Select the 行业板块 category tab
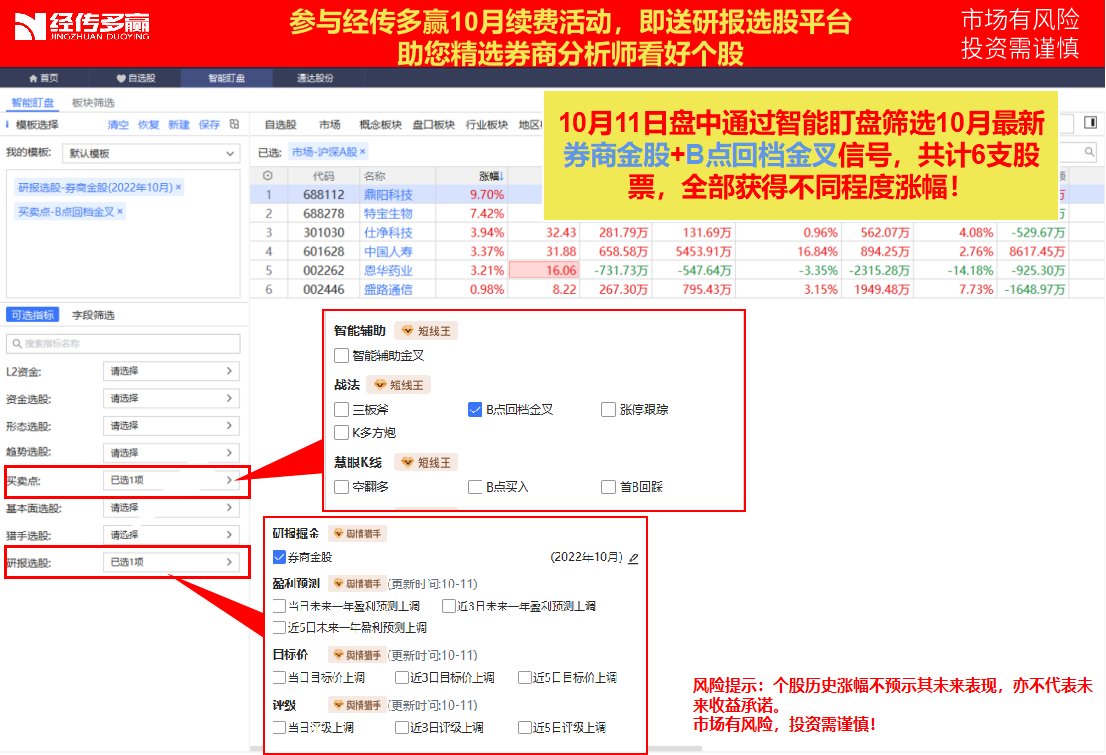The width and height of the screenshot is (1106, 755). coord(487,125)
